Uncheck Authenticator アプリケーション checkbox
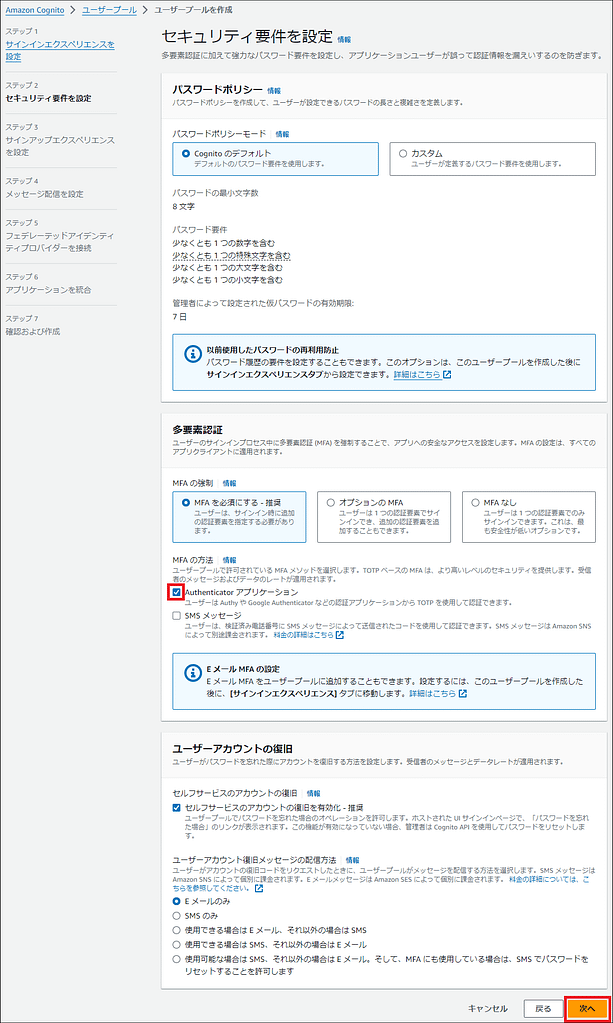 (177, 592)
